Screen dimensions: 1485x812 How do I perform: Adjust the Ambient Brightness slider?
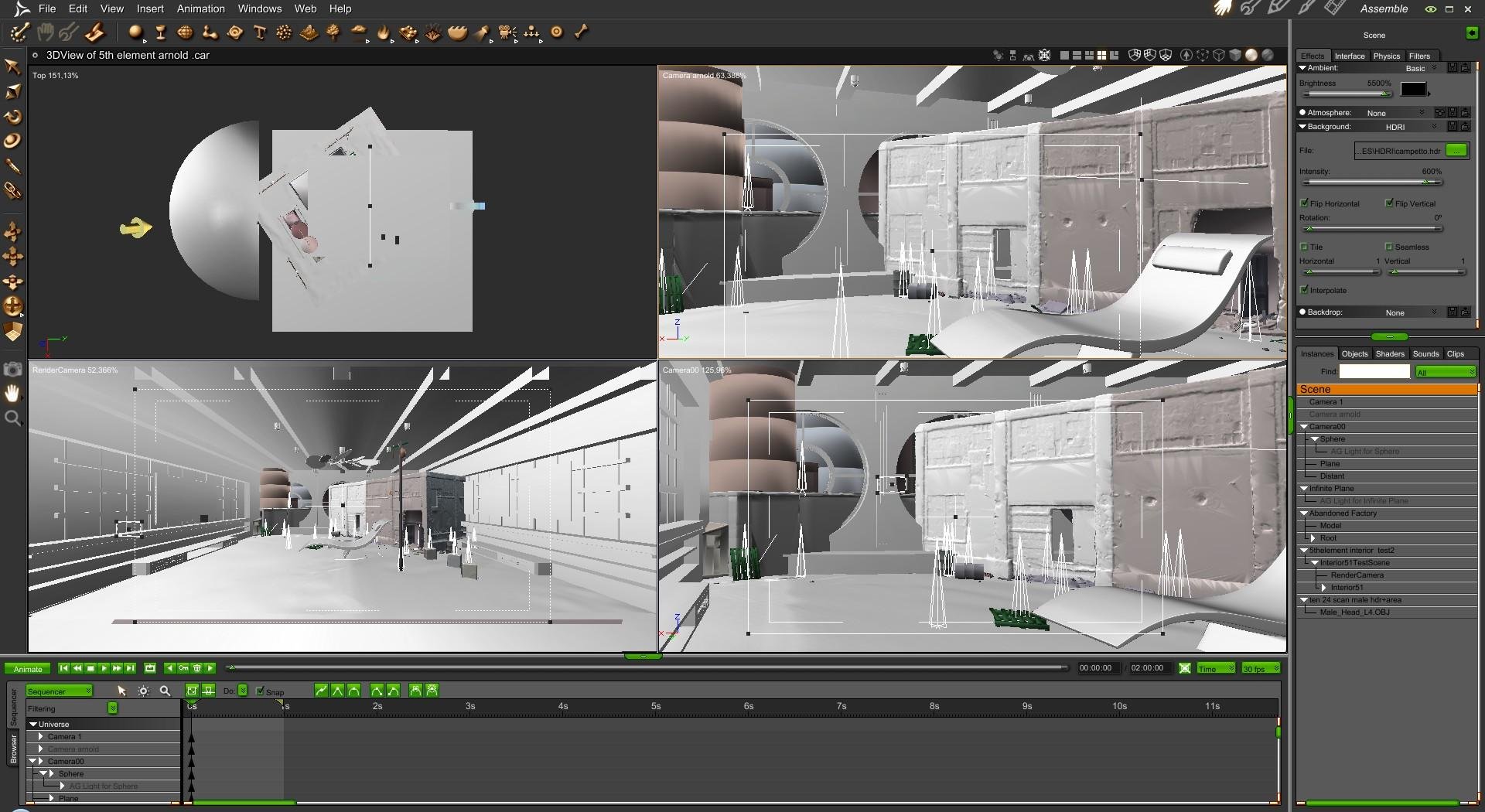1347,94
